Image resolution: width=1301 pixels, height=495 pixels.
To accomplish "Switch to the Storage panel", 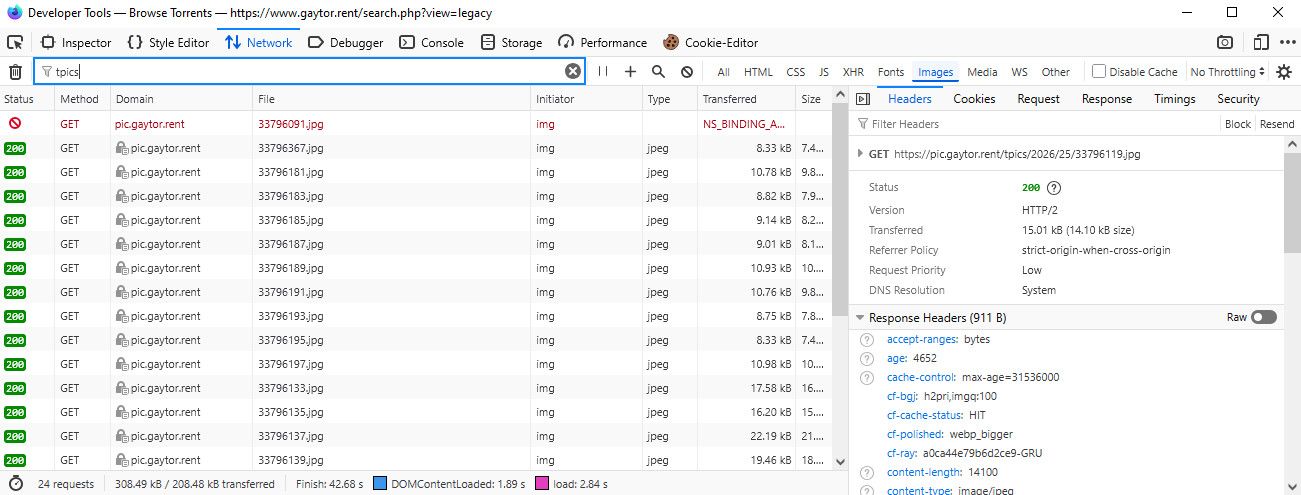I will click(x=511, y=43).
